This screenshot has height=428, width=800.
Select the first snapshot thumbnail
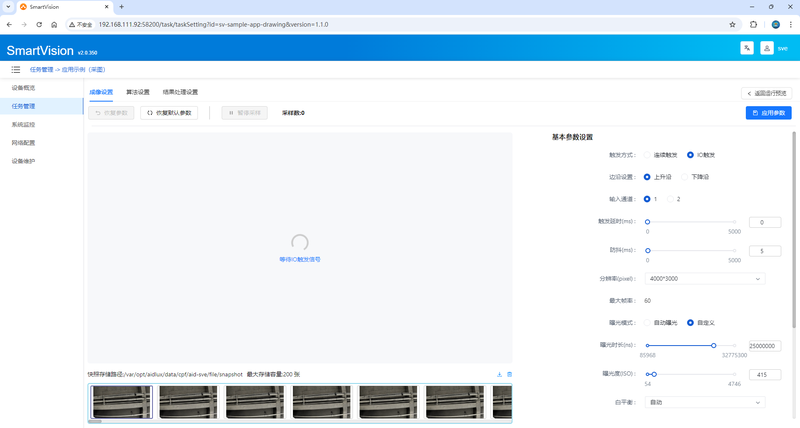(x=121, y=402)
